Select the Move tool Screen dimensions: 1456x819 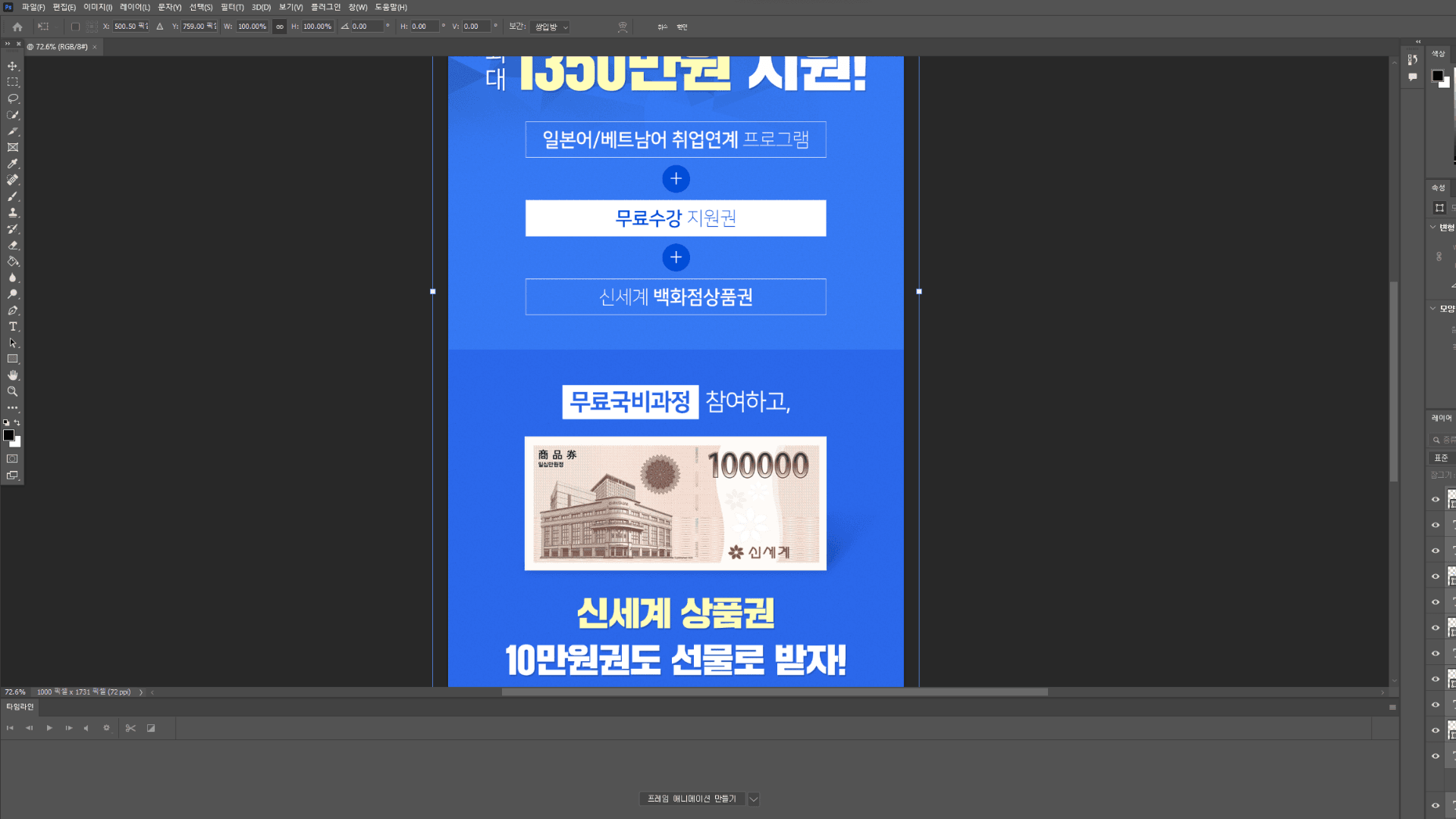12,66
